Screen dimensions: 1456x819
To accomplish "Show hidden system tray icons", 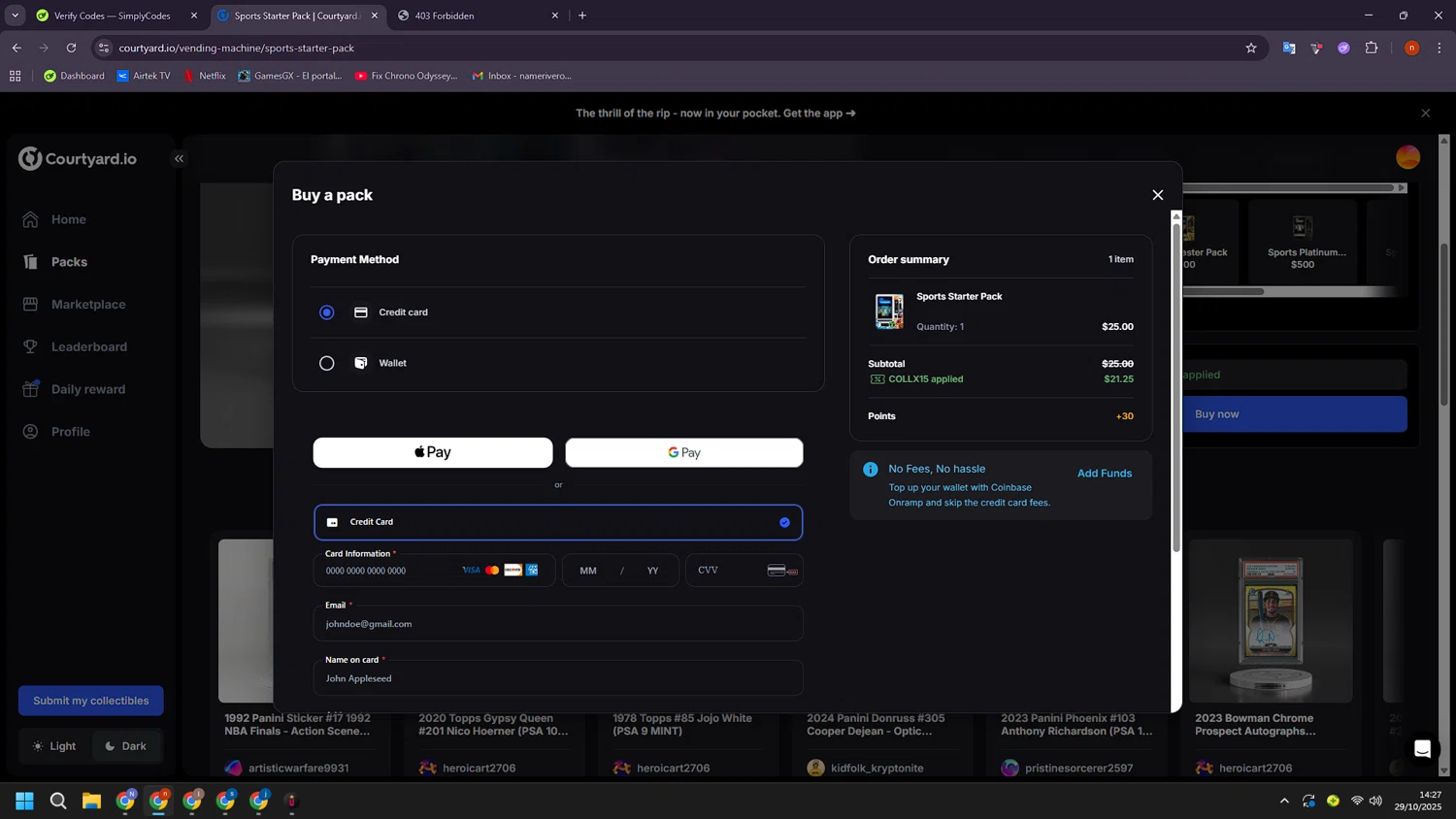I will [1284, 801].
